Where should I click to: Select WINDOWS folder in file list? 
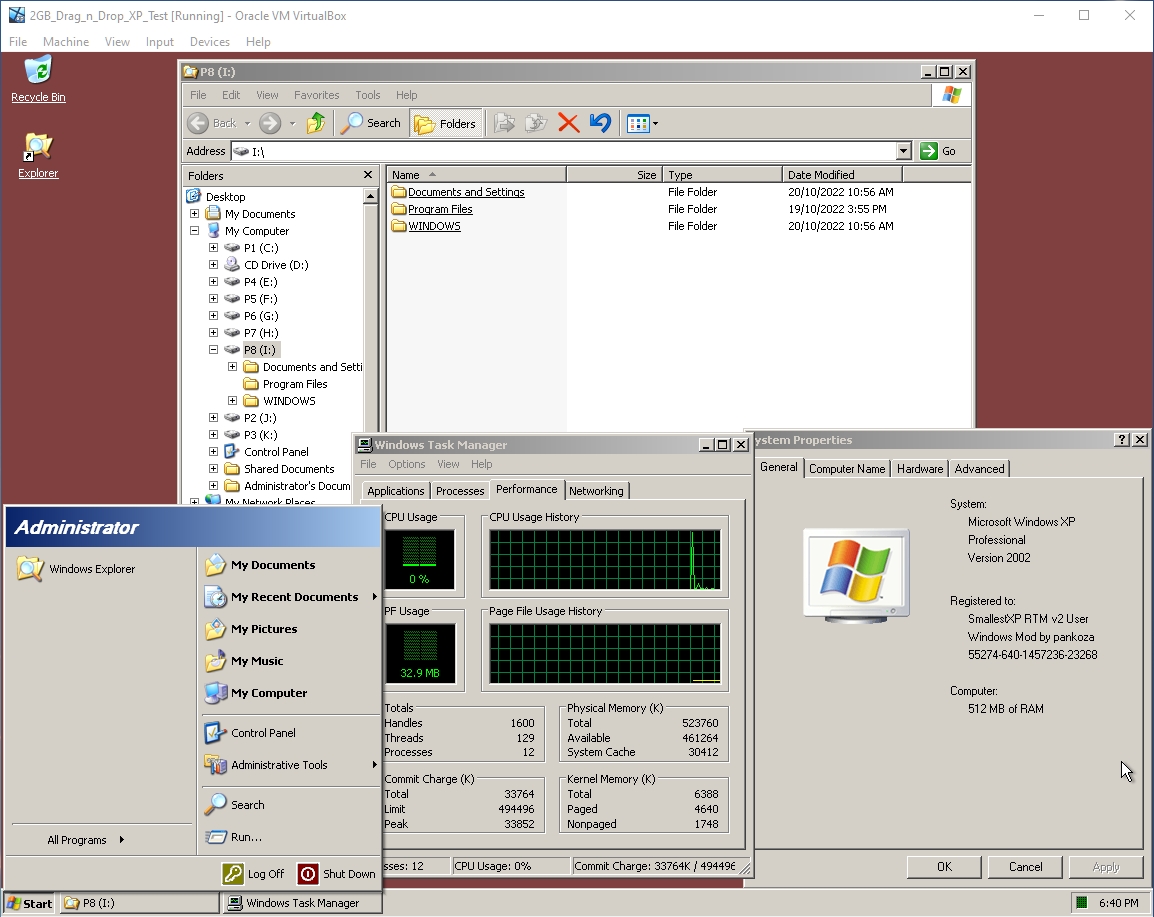434,226
